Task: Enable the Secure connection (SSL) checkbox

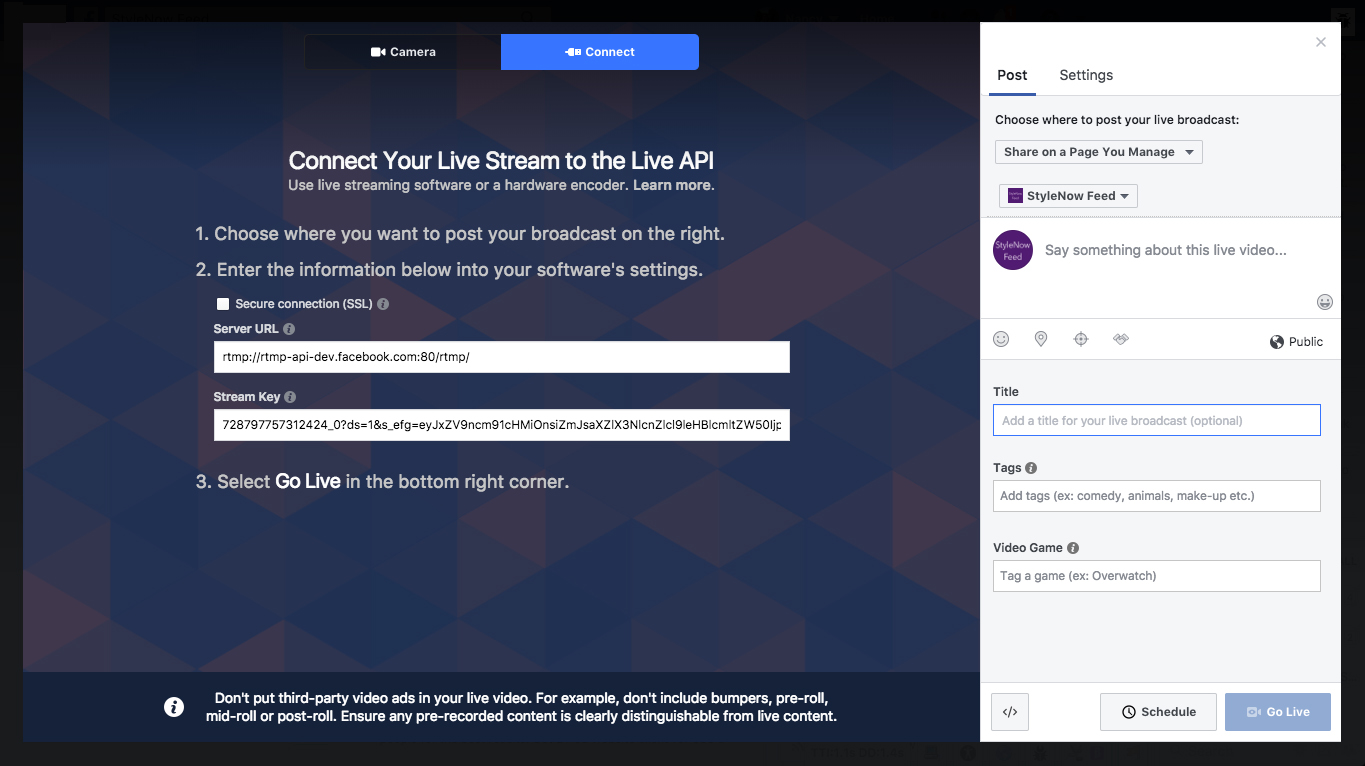Action: [223, 304]
